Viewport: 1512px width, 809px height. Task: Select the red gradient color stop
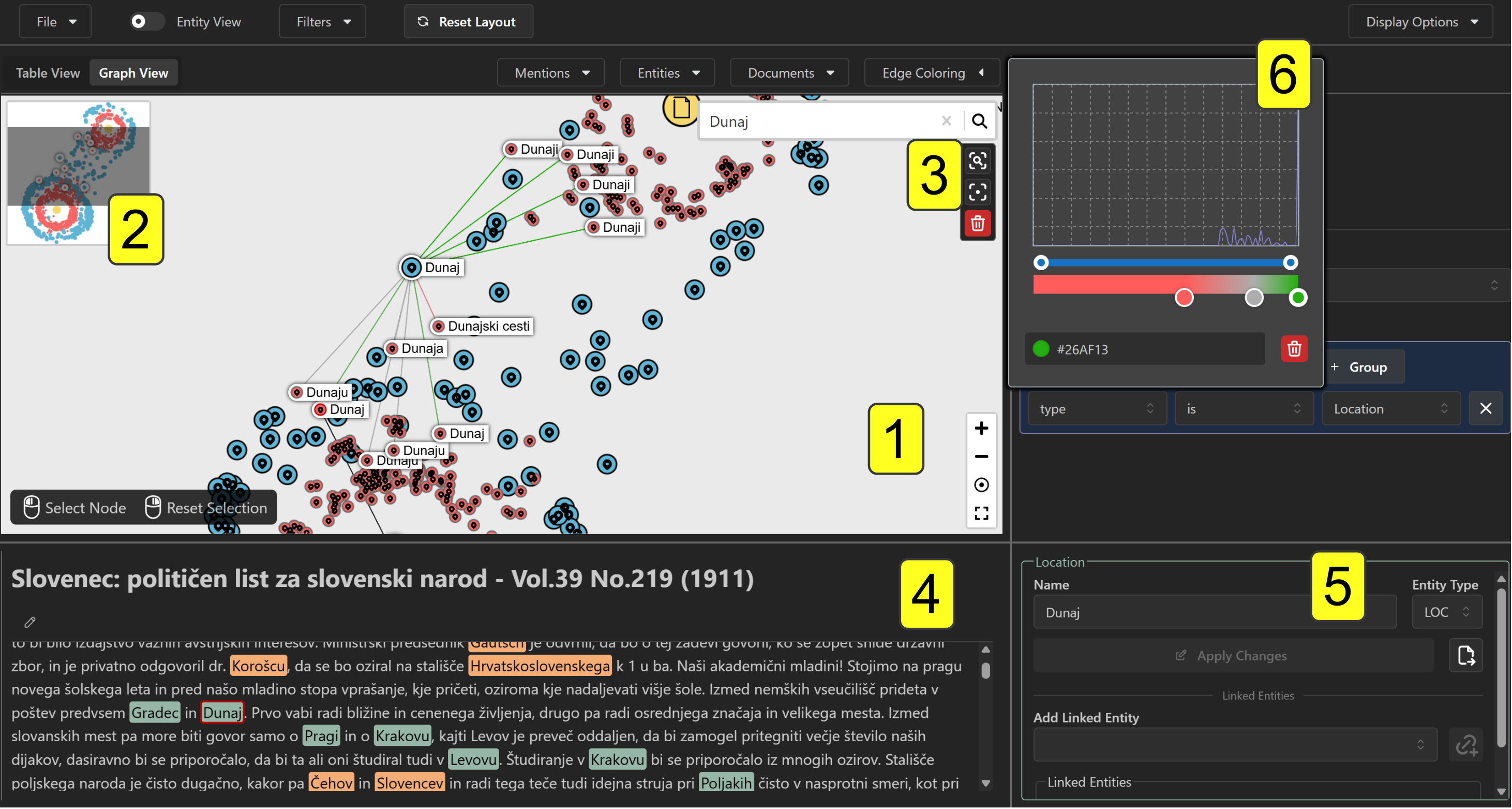coord(1184,298)
